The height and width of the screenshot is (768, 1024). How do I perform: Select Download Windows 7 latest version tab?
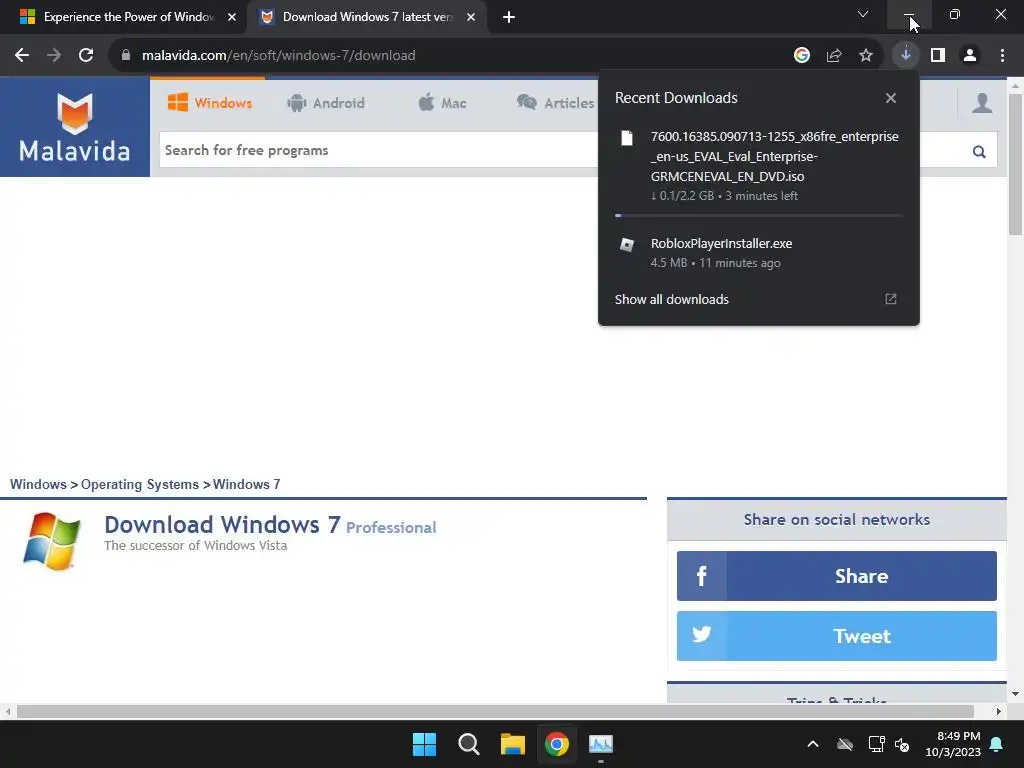click(366, 17)
